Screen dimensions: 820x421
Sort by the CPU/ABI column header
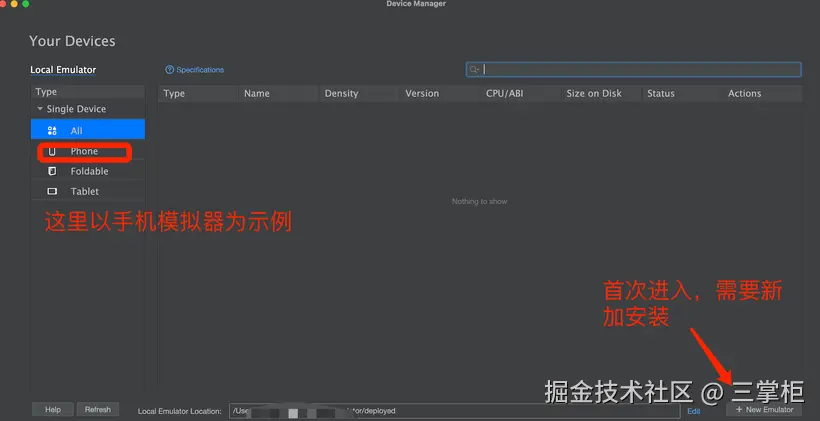pyautogui.click(x=520, y=93)
